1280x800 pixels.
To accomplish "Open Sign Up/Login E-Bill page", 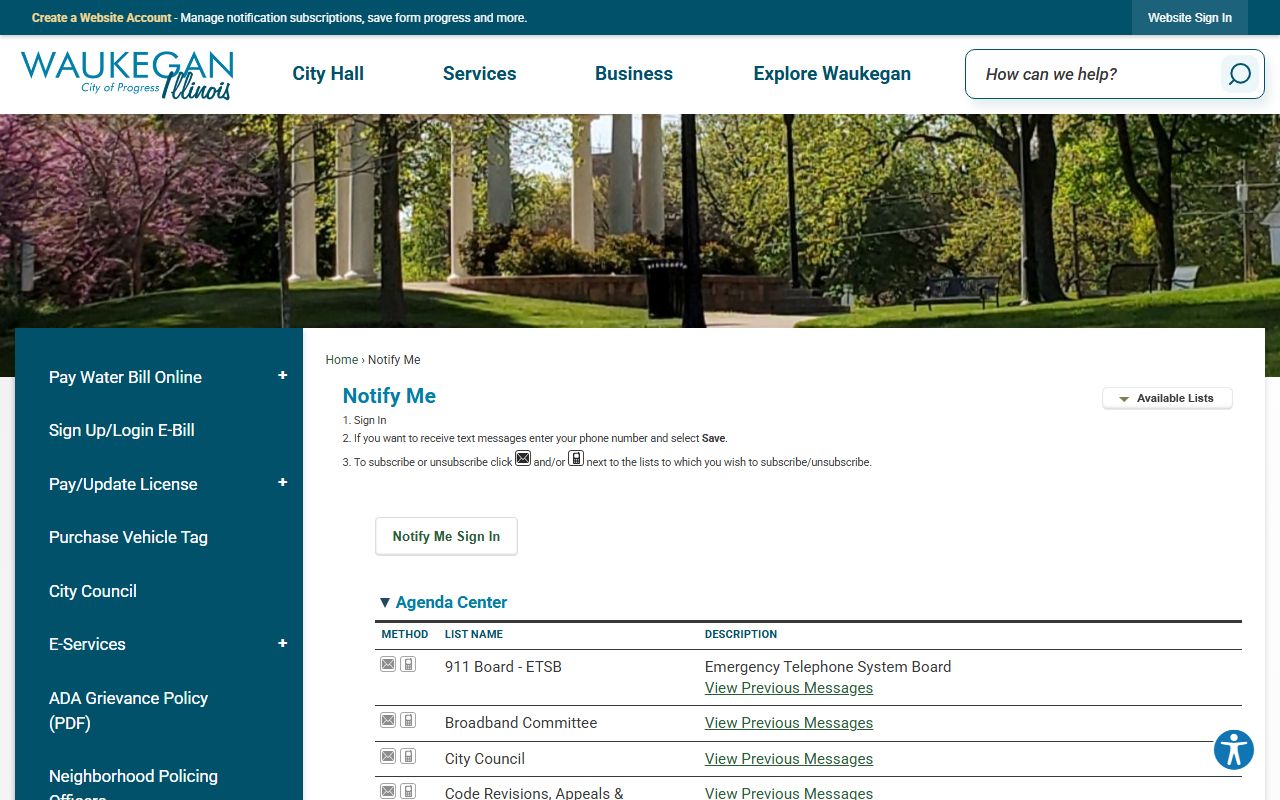I will pos(122,430).
